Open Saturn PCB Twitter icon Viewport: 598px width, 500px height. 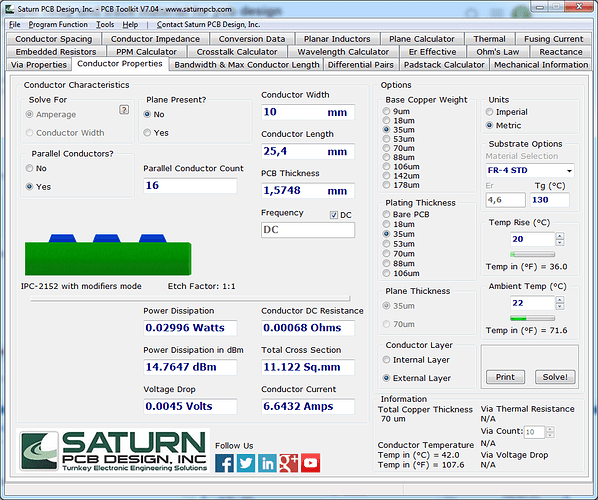tap(246, 463)
